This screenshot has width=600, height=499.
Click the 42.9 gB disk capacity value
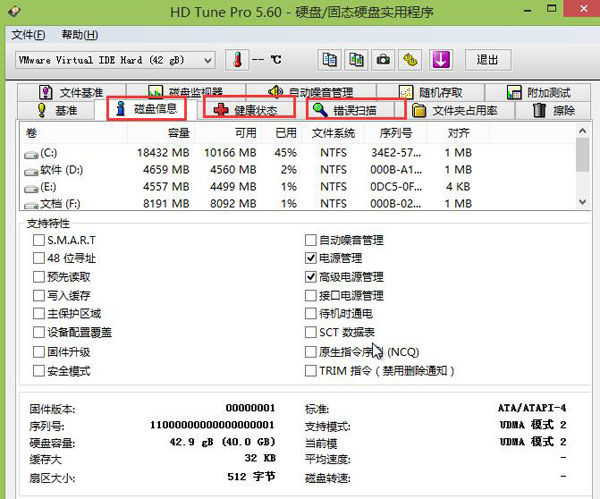223,442
